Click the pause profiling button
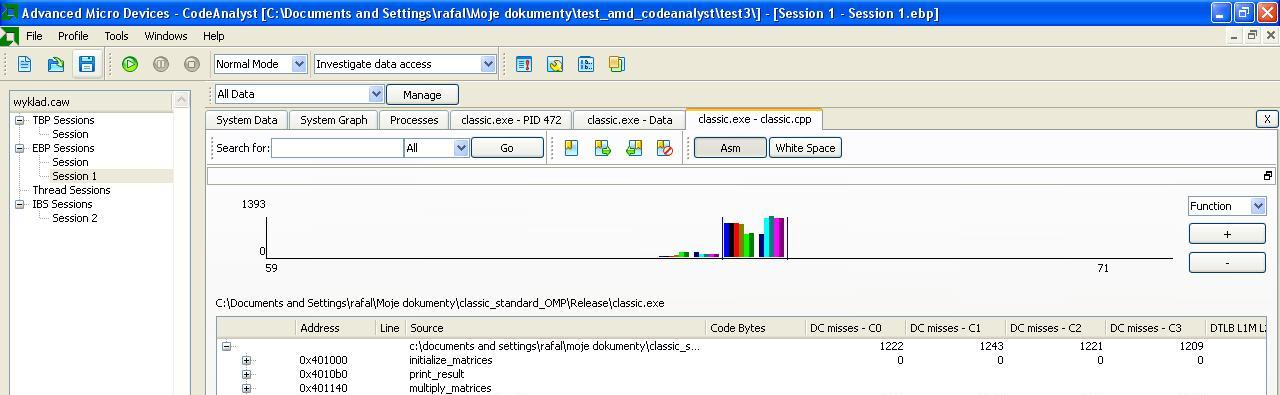Viewport: 1280px width, 395px height. [161, 64]
